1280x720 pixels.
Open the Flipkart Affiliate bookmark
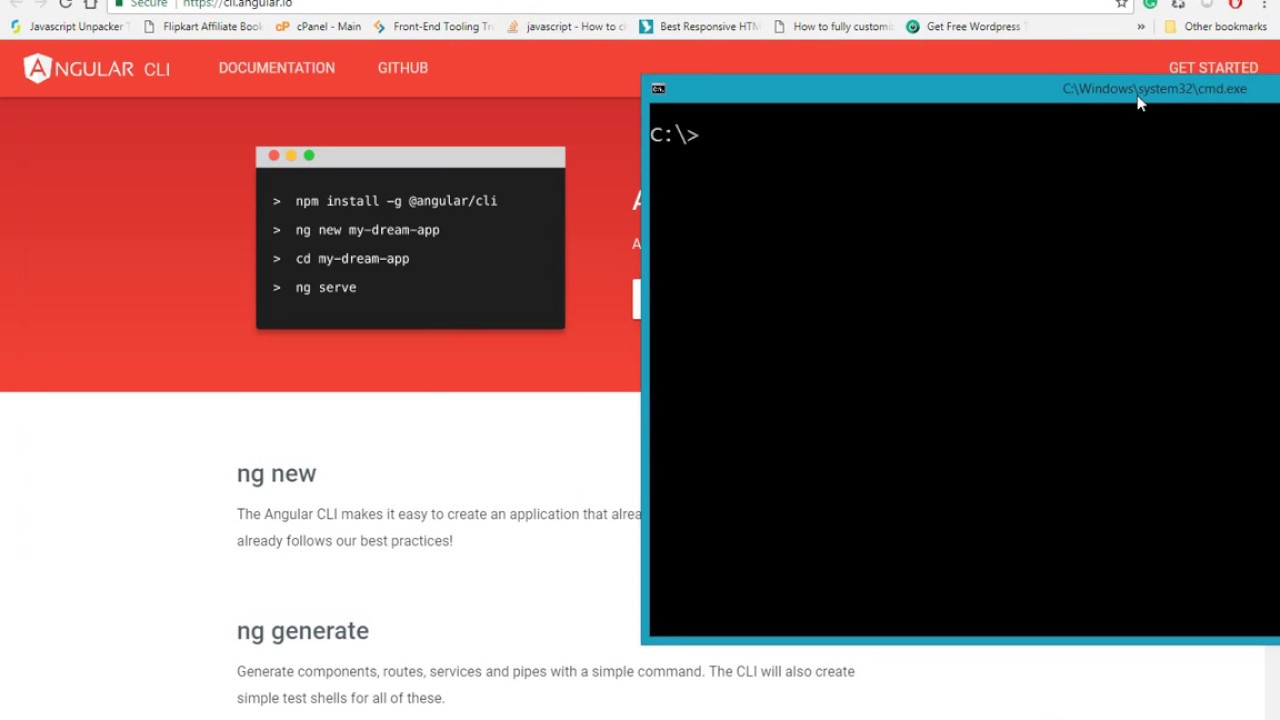203,27
